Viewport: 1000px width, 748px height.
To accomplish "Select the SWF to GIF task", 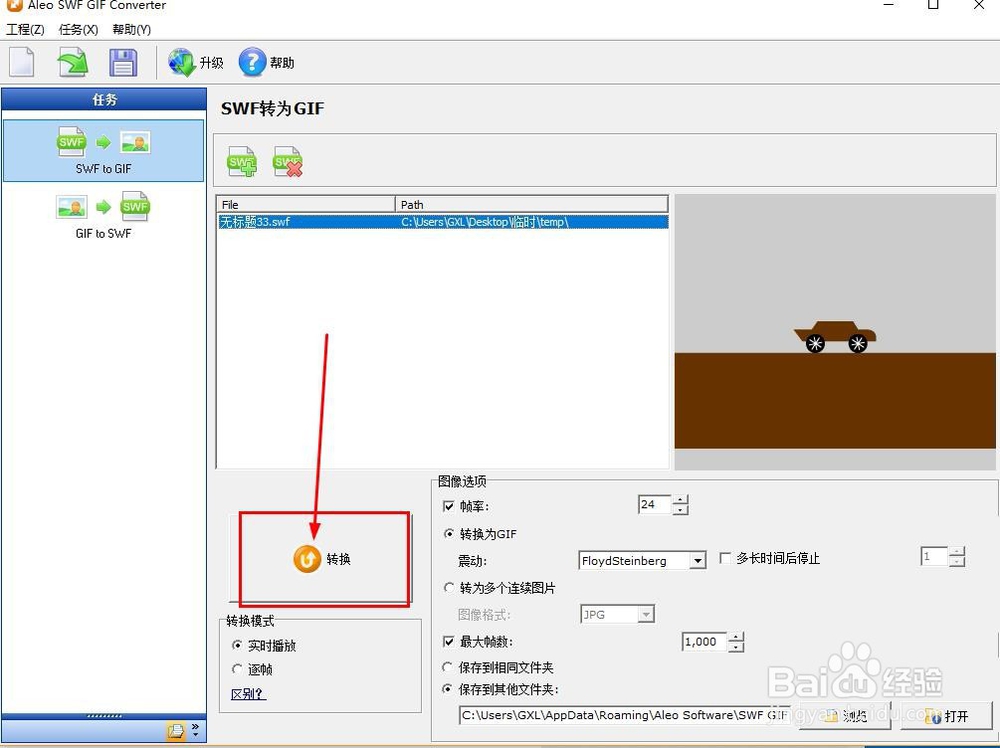I will click(x=103, y=150).
